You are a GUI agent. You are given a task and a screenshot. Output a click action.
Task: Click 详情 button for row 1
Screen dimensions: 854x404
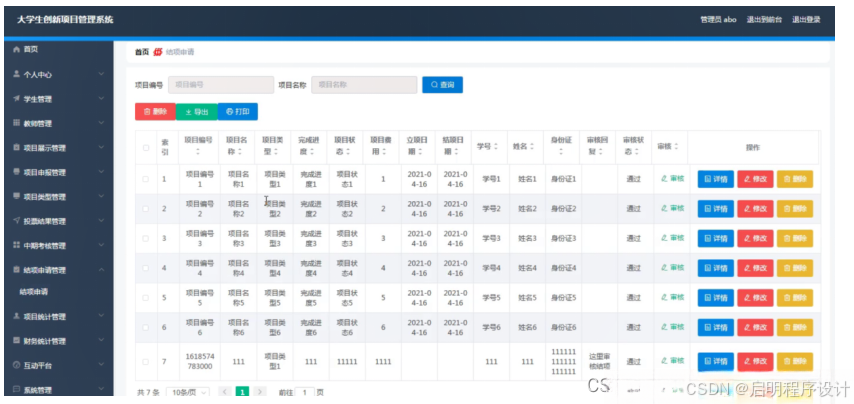(x=716, y=179)
